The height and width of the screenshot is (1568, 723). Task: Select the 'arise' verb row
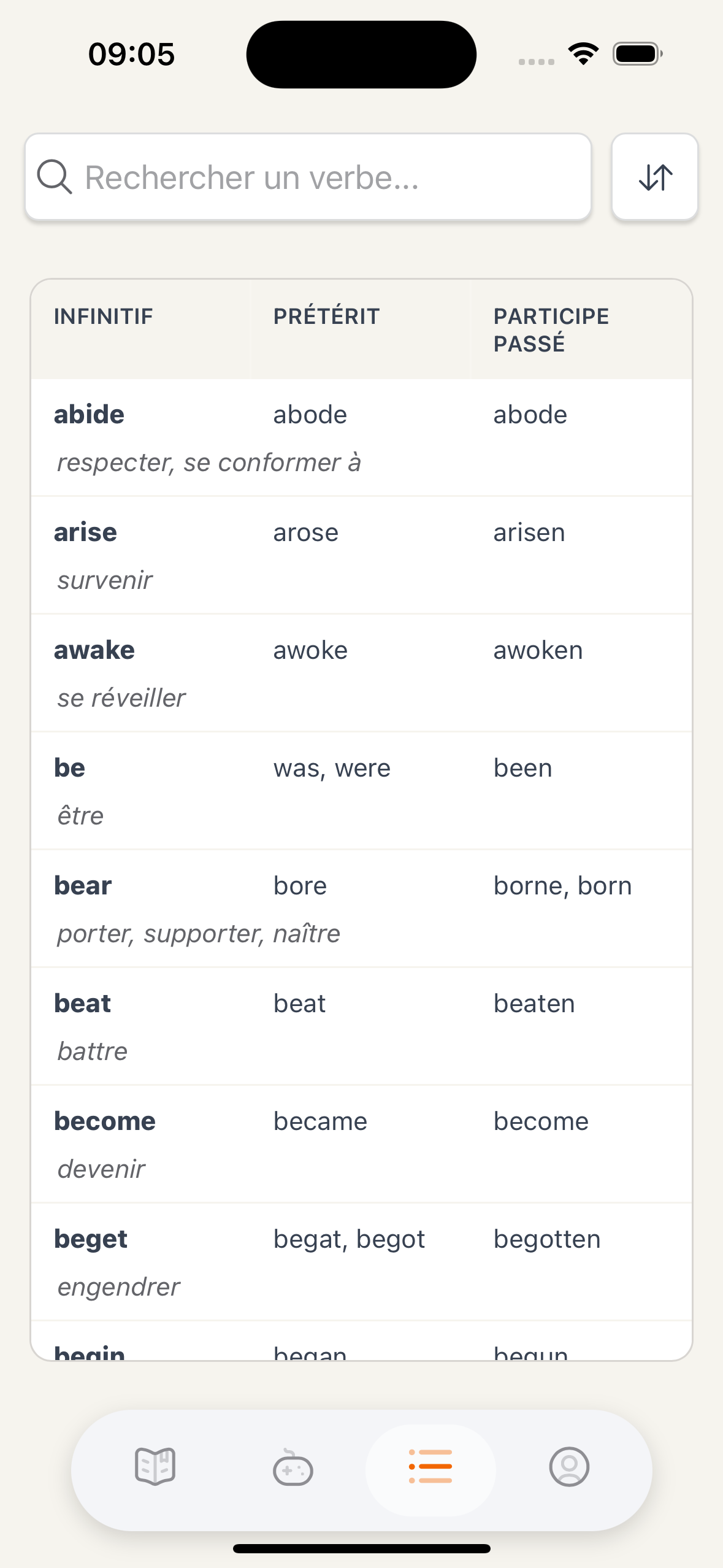pos(361,555)
